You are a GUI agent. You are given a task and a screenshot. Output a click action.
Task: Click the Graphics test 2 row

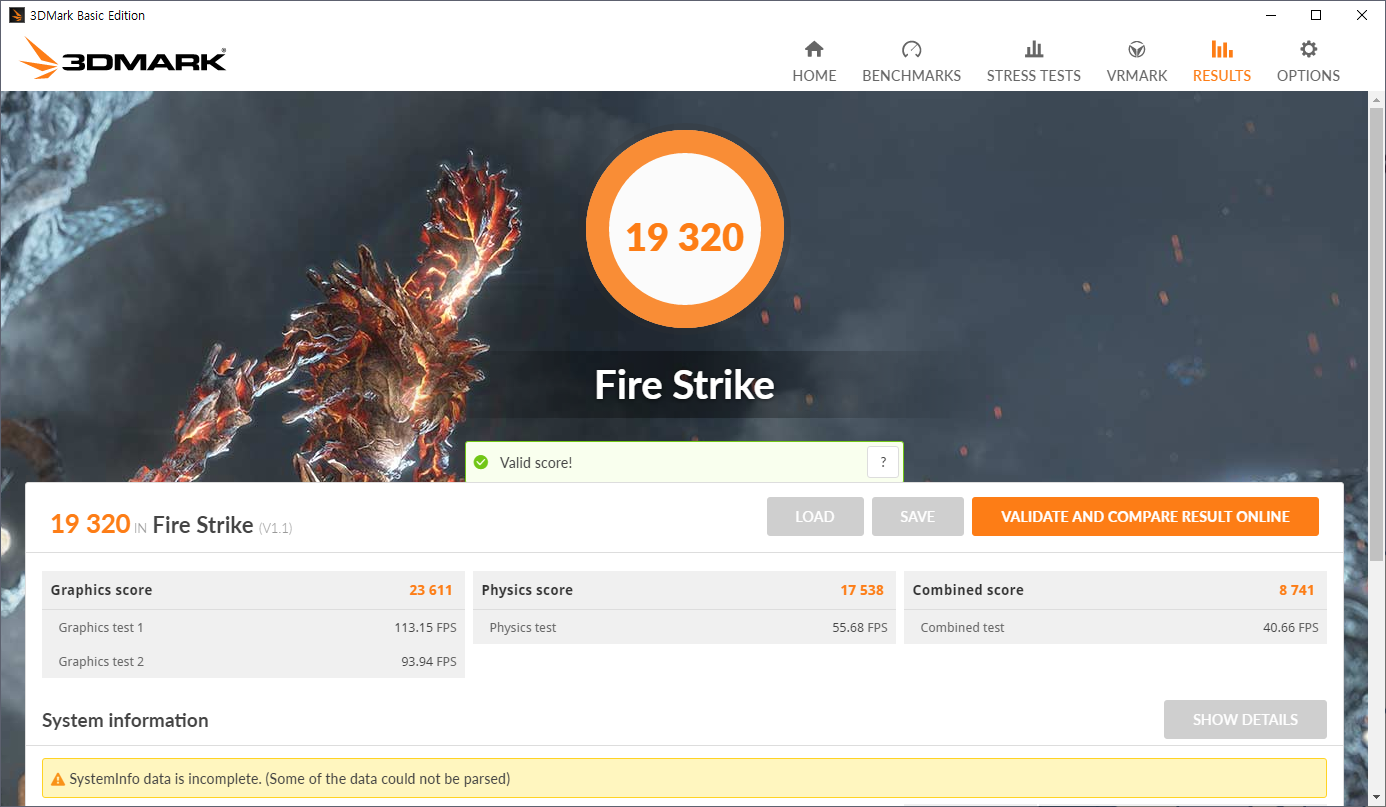(x=253, y=662)
